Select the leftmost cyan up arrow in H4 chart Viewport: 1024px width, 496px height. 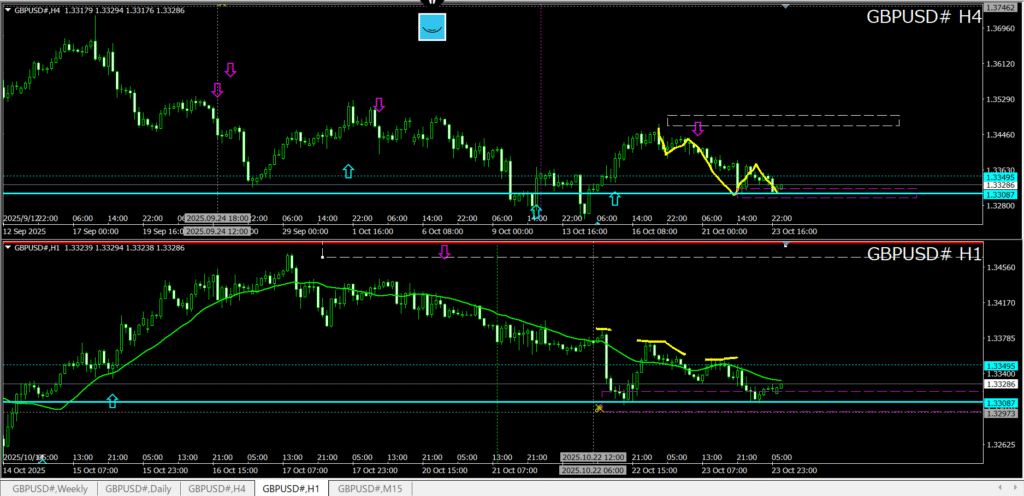tap(348, 172)
